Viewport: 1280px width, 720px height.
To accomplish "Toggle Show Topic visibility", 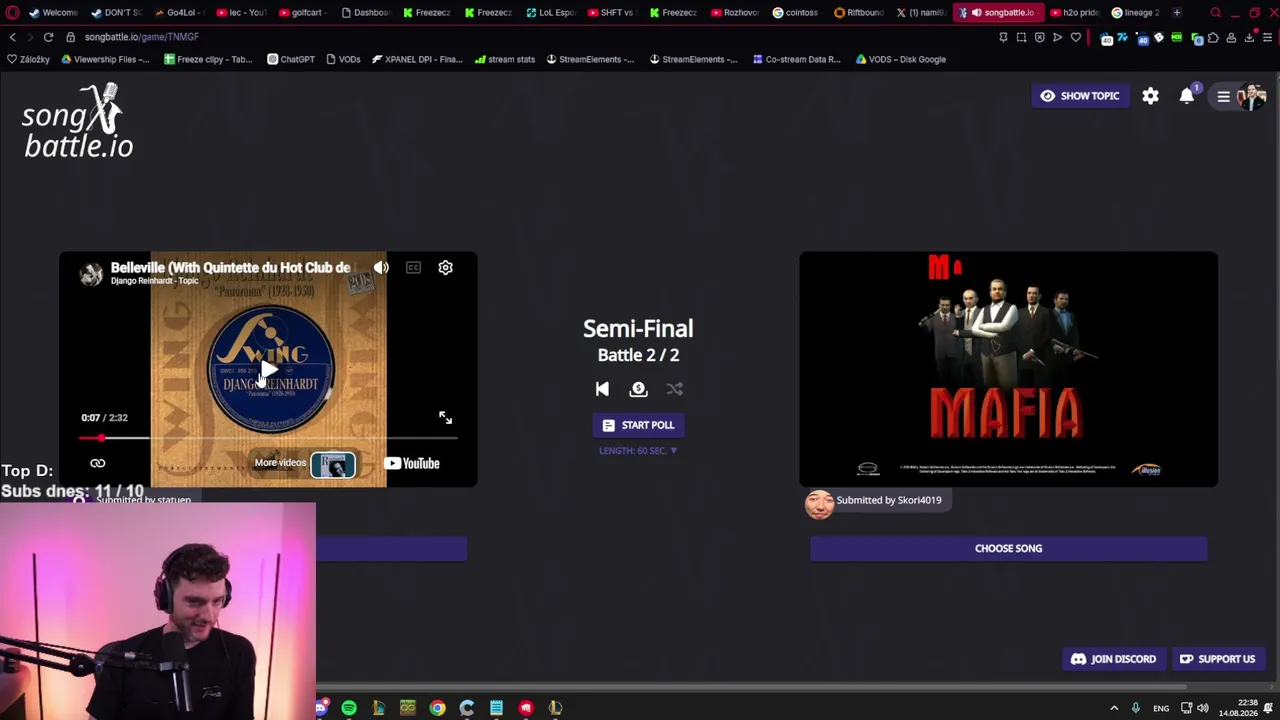I will [x=1079, y=96].
